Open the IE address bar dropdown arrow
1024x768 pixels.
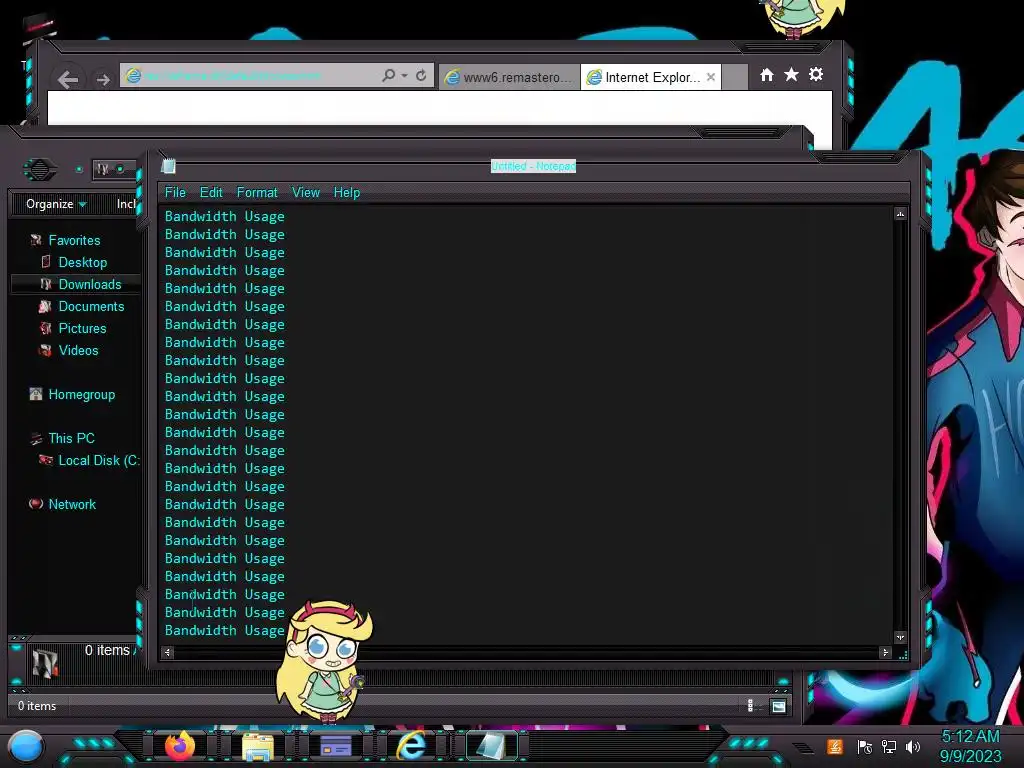pyautogui.click(x=405, y=76)
